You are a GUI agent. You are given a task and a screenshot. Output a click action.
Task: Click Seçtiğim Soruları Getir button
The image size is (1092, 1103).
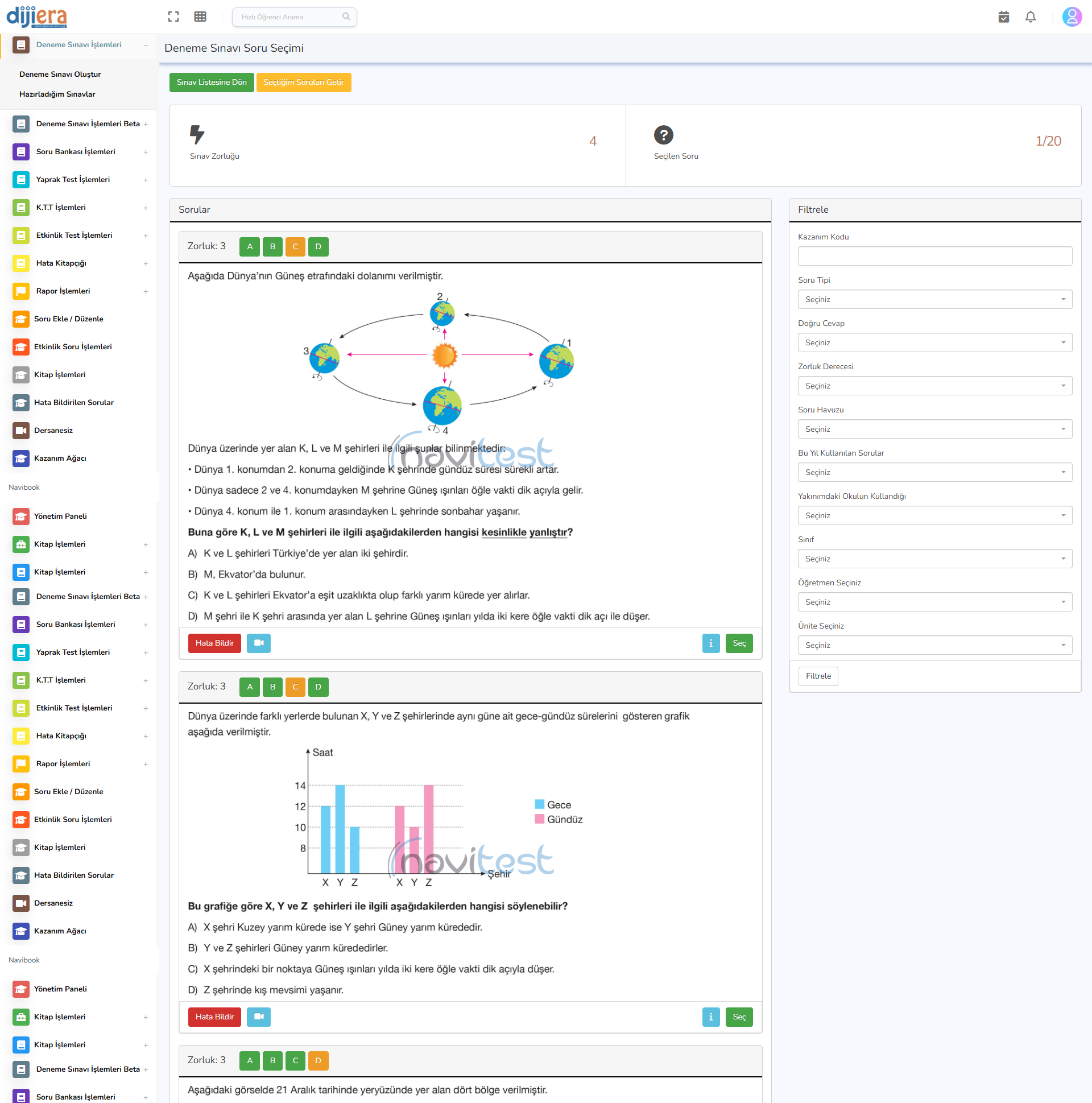click(303, 82)
